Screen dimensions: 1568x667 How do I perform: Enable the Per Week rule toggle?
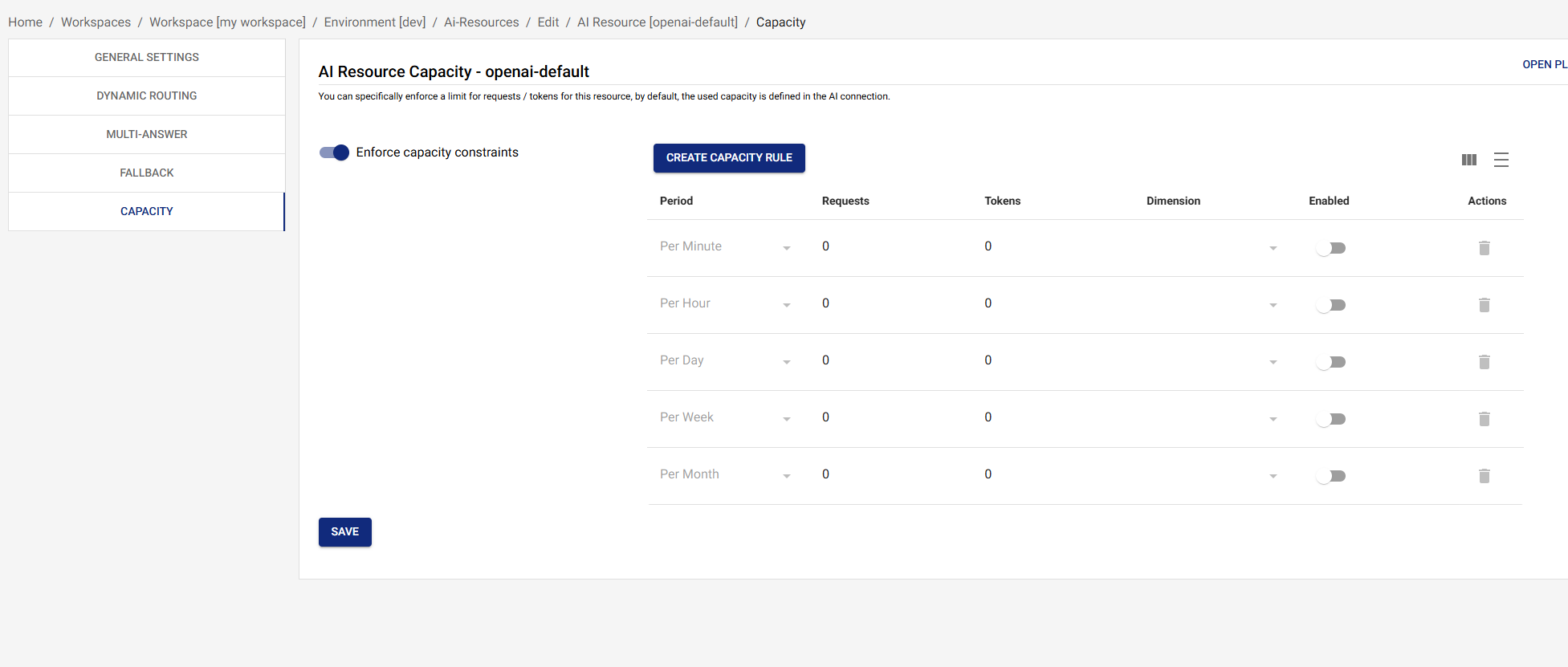tap(1331, 419)
